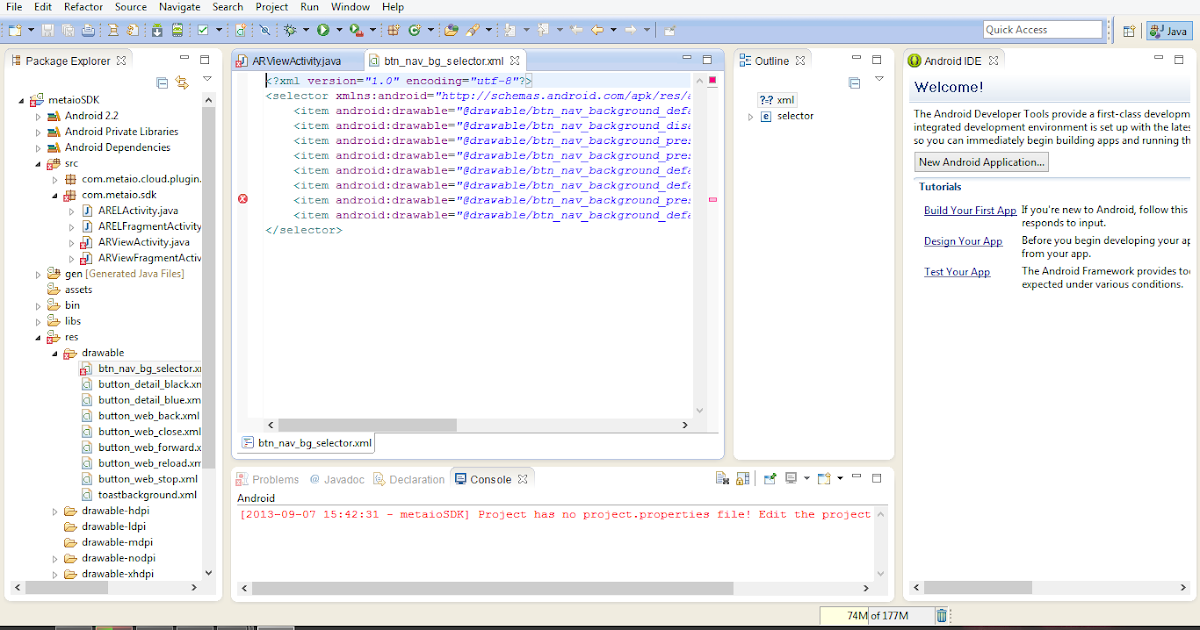Click the Open Perspective icon
Screen dimensions: 1200x630
click(x=1129, y=30)
